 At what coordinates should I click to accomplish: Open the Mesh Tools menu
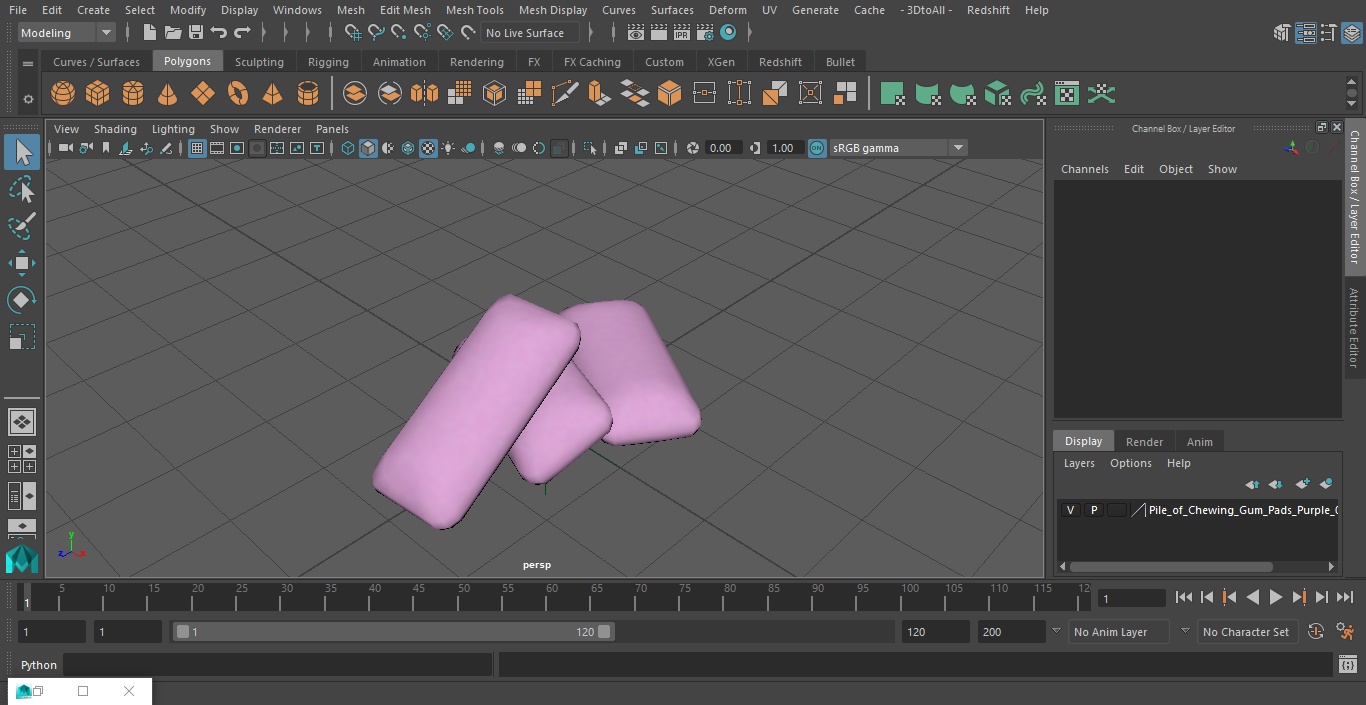[474, 10]
